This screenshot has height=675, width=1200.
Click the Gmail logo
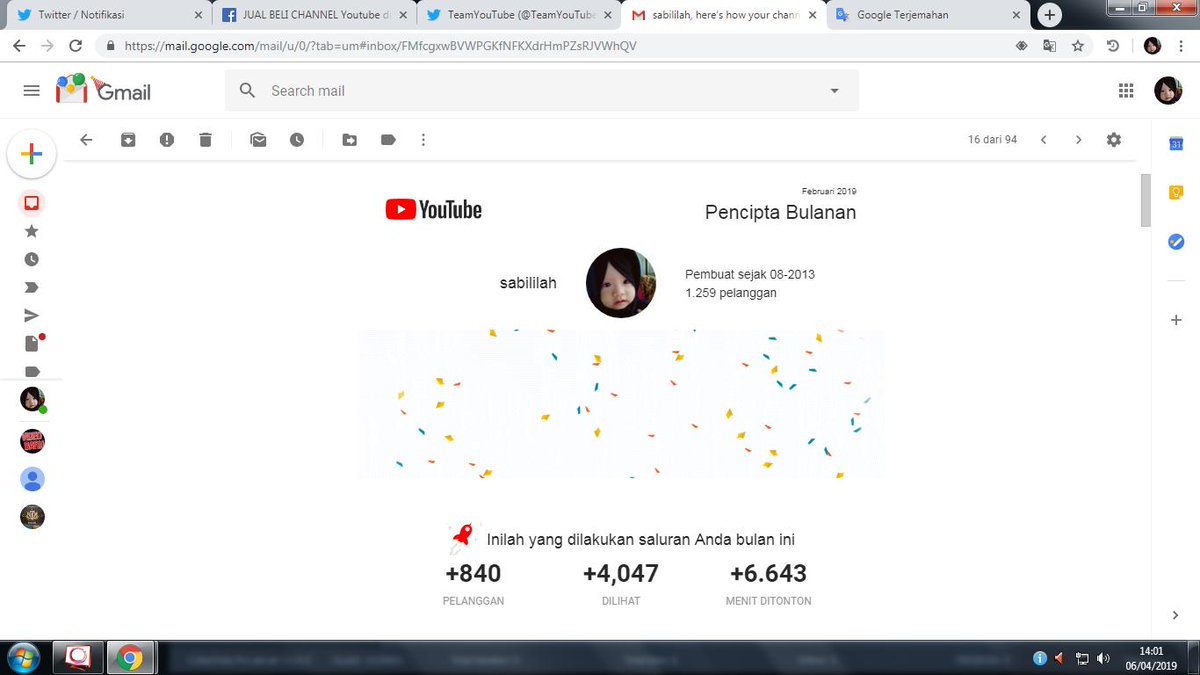tap(103, 89)
